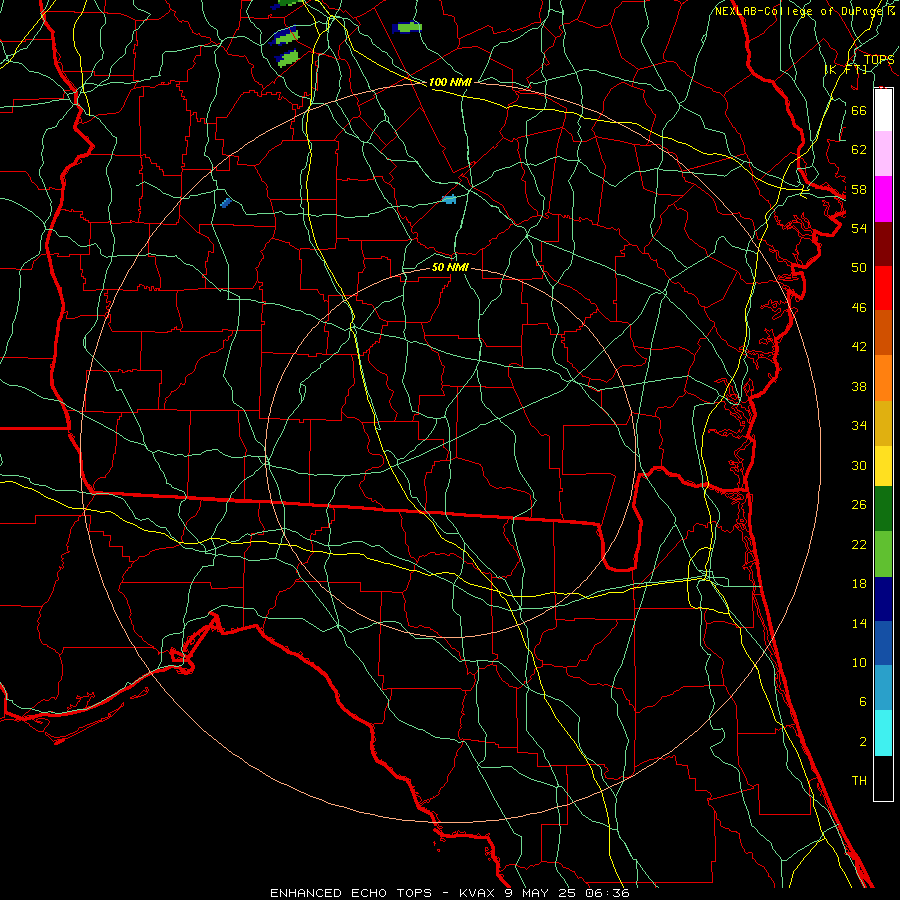Click the "58" legend value
This screenshot has height=900, width=900.
(x=859, y=189)
